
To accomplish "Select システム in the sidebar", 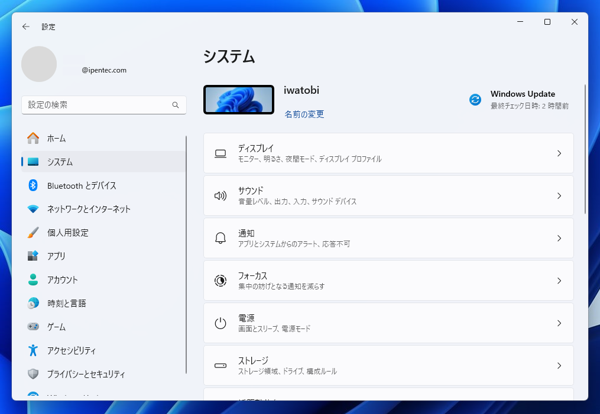I will [x=103, y=162].
